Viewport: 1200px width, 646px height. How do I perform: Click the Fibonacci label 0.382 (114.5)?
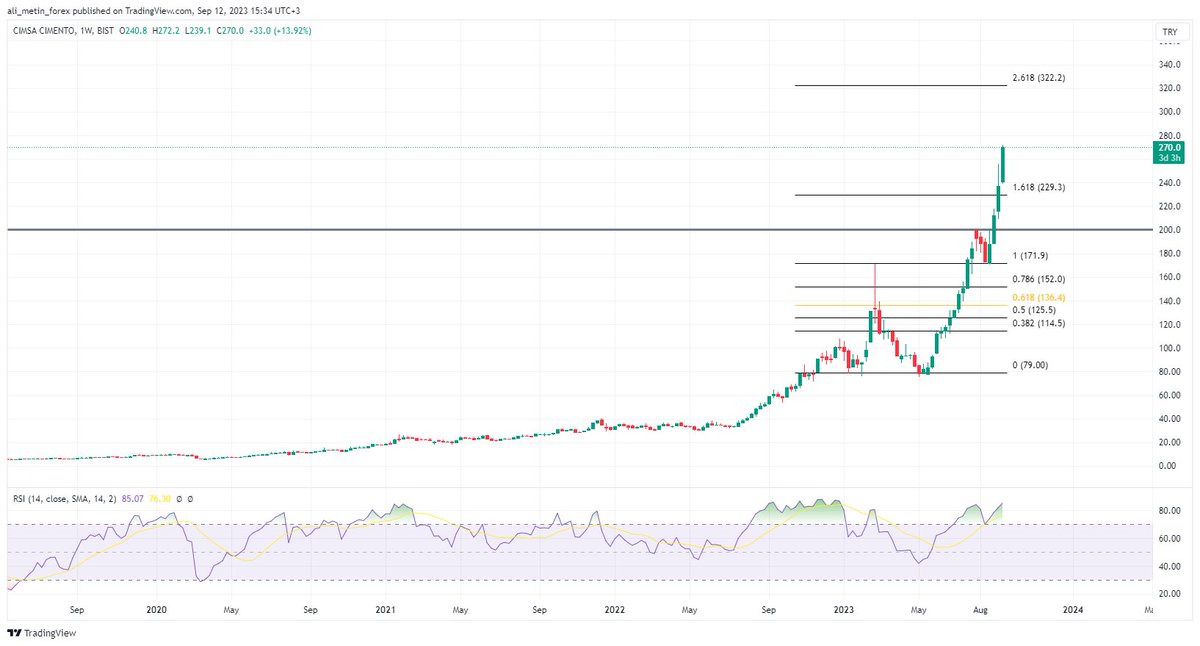pos(1038,323)
